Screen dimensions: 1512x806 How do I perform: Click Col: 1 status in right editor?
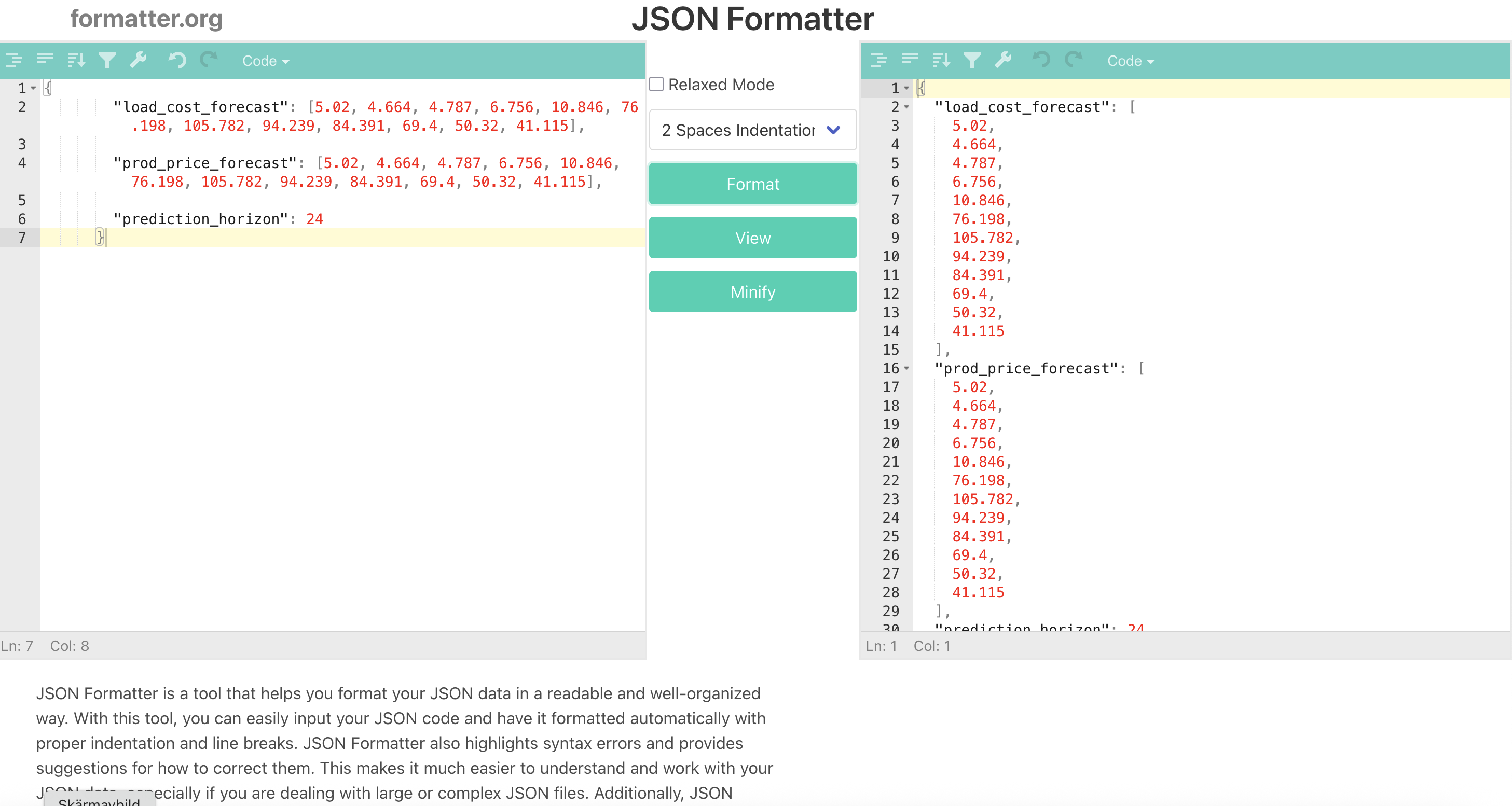pos(932,646)
